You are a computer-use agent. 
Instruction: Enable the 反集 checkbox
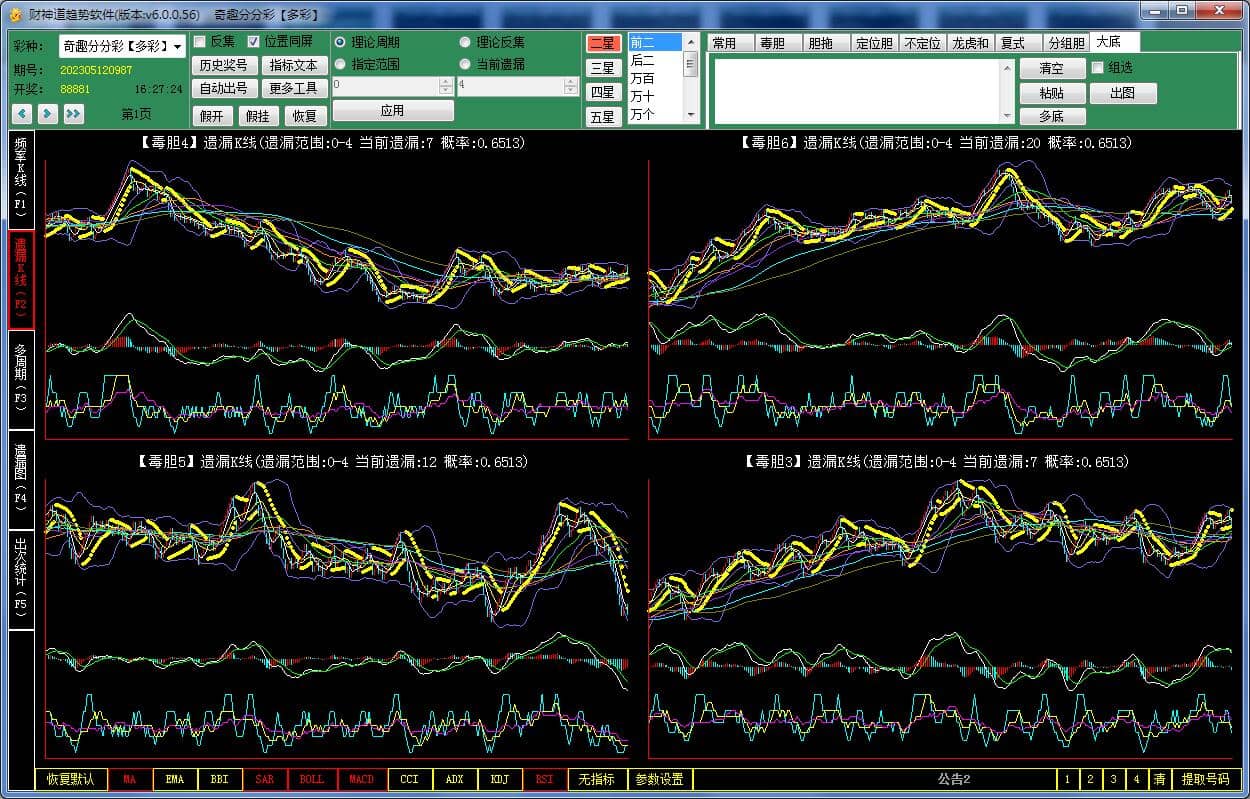(x=200, y=42)
